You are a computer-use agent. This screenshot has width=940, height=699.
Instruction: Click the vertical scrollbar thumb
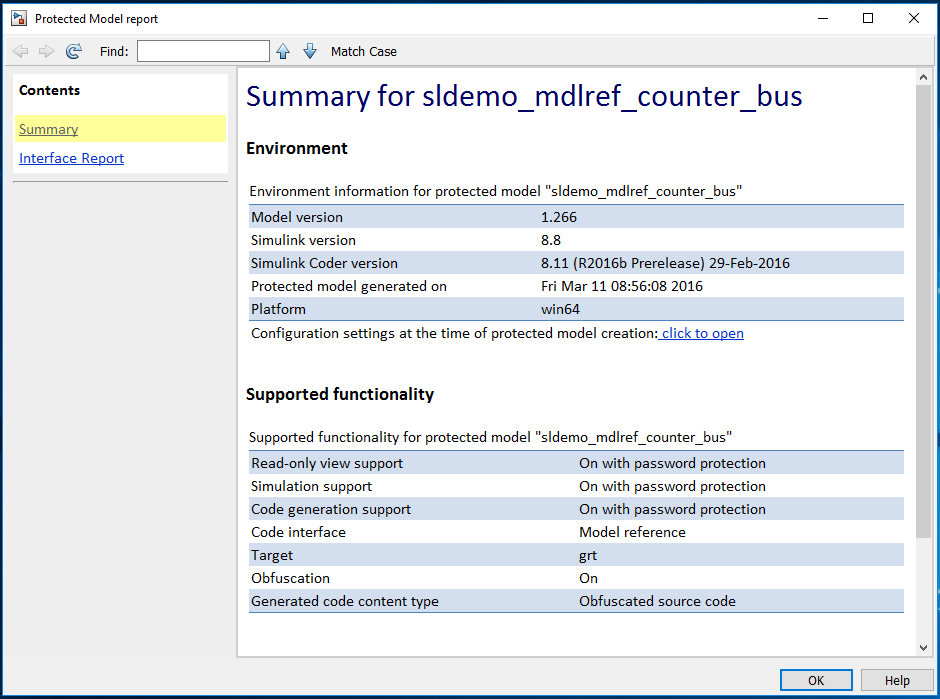pyautogui.click(x=923, y=312)
